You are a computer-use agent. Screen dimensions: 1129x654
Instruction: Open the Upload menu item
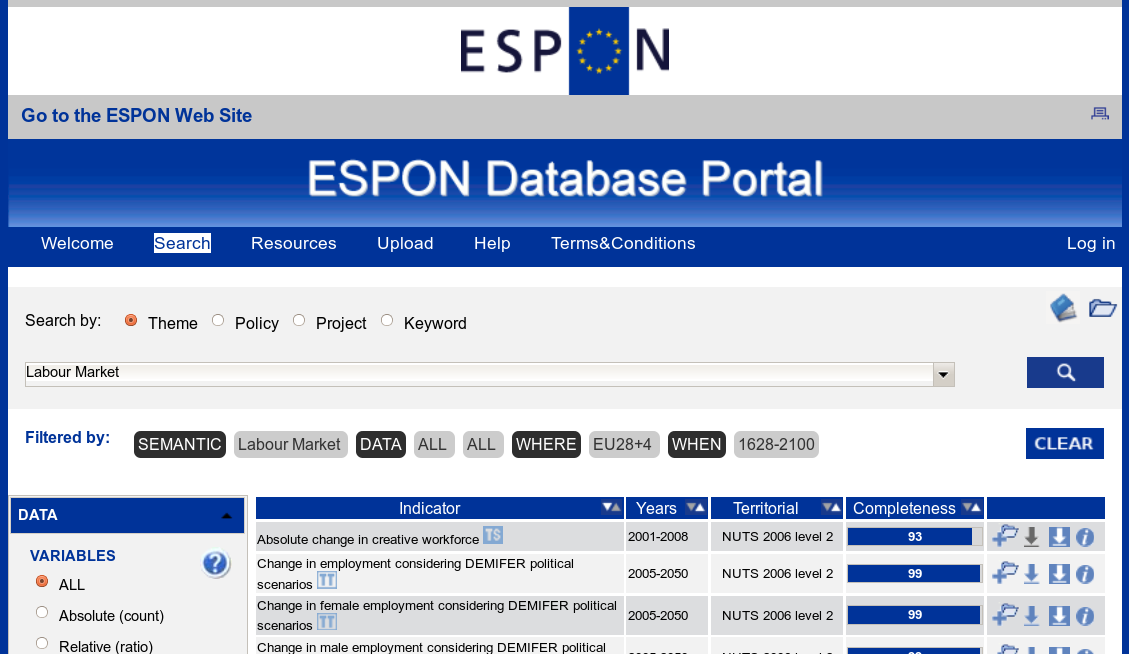pyautogui.click(x=405, y=243)
